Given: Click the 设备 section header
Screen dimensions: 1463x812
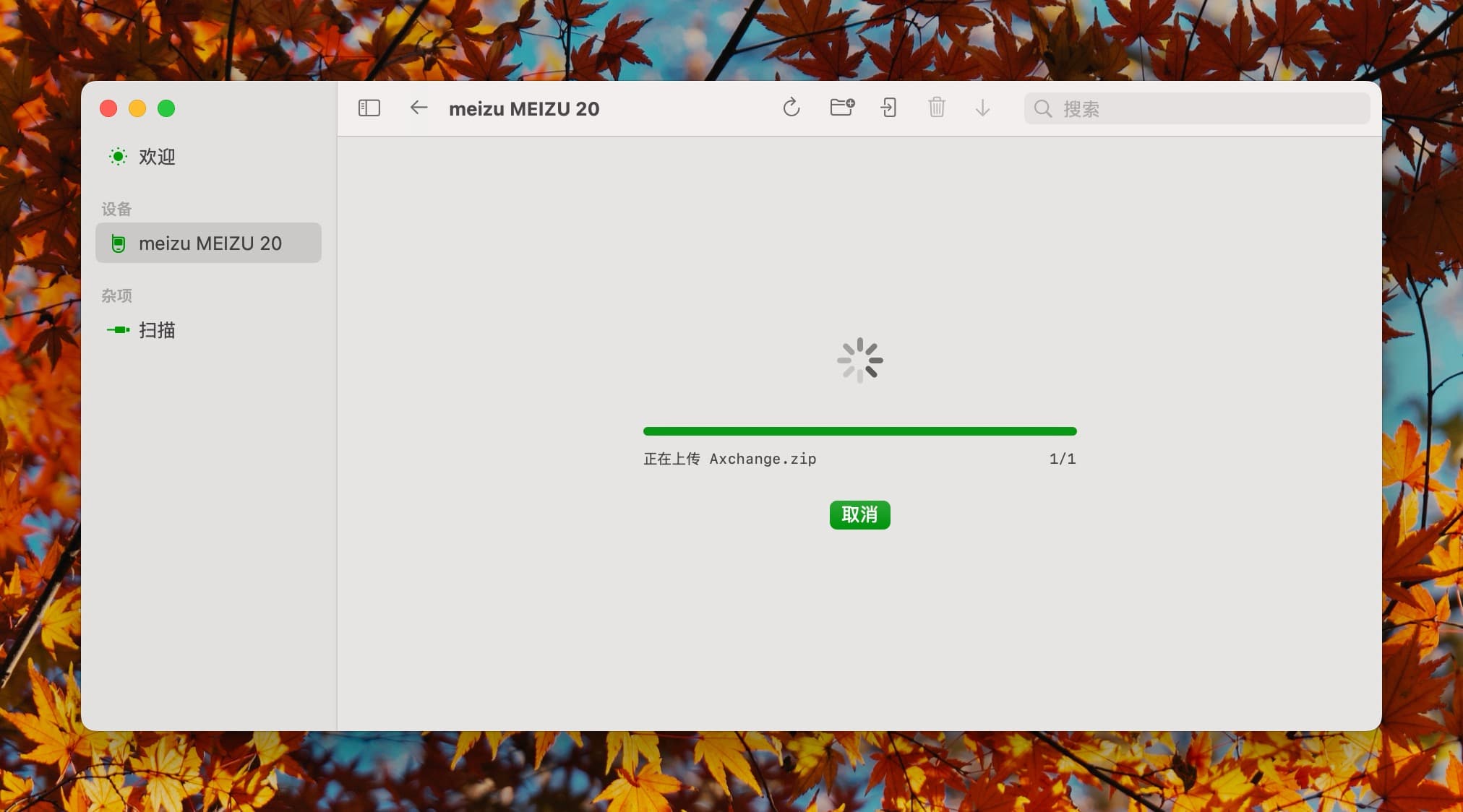Looking at the screenshot, I should tap(116, 209).
